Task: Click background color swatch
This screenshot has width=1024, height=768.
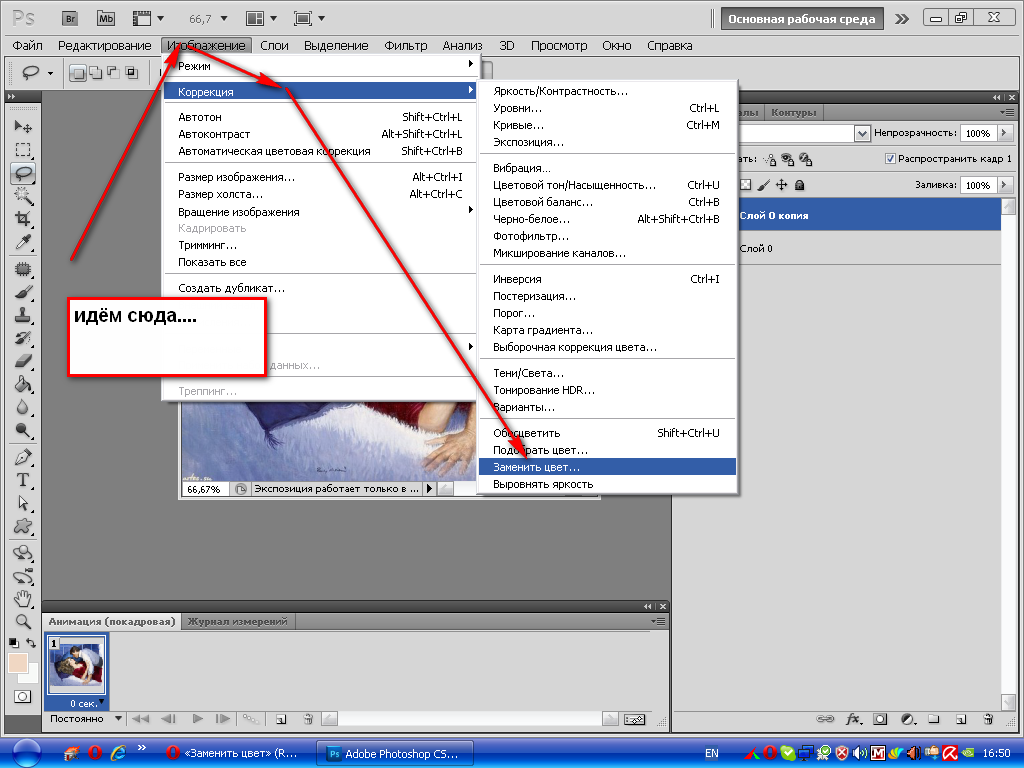Action: point(32,677)
